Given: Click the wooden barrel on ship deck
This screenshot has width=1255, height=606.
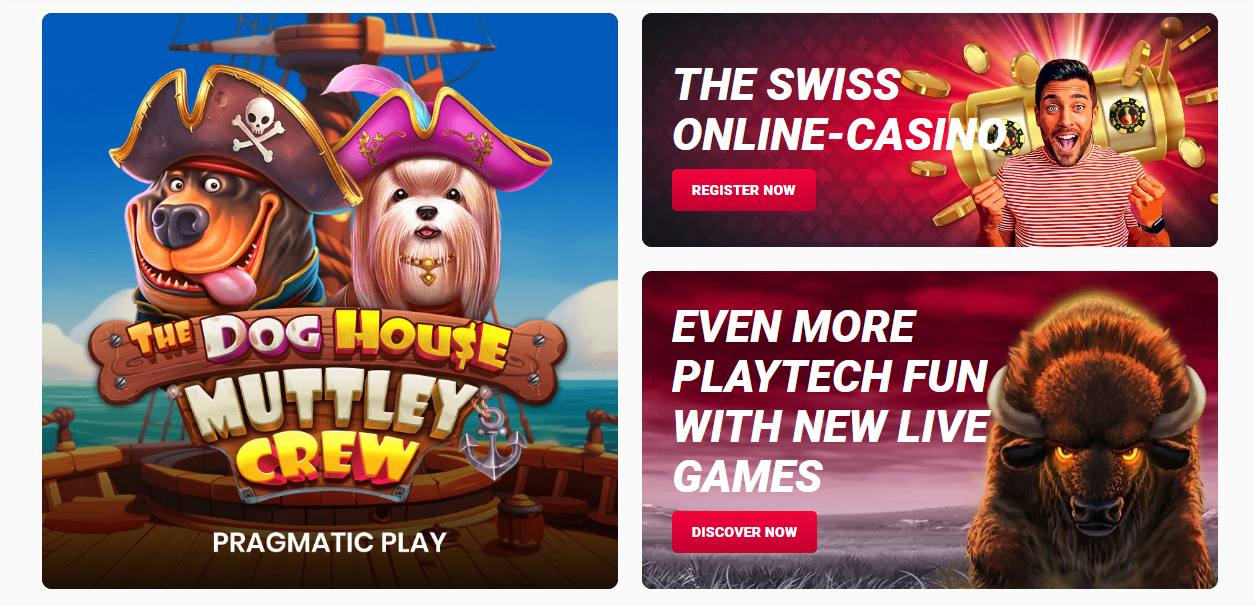Looking at the screenshot, I should 520,519.
